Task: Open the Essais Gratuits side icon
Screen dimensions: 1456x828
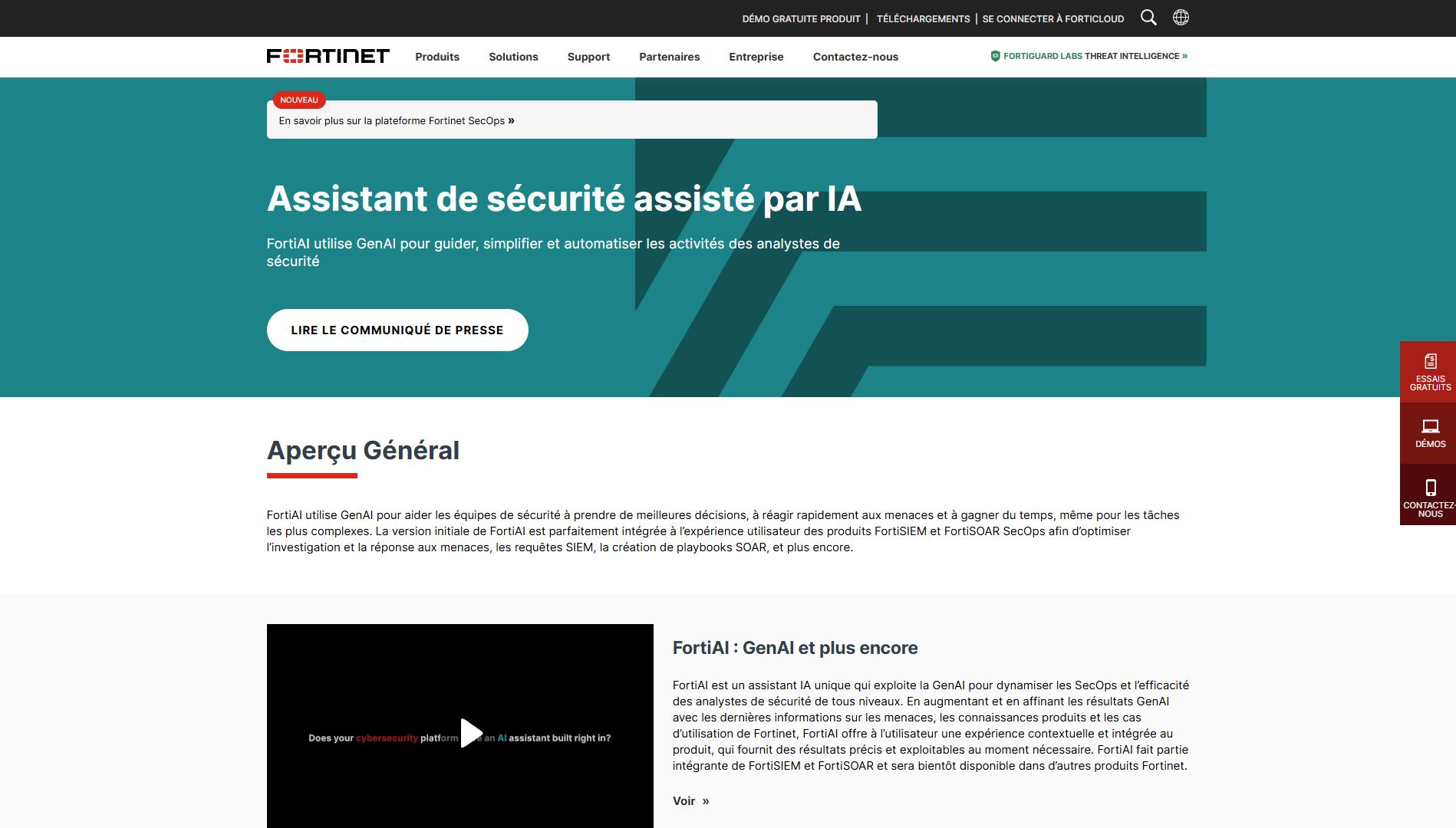Action: (1430, 362)
